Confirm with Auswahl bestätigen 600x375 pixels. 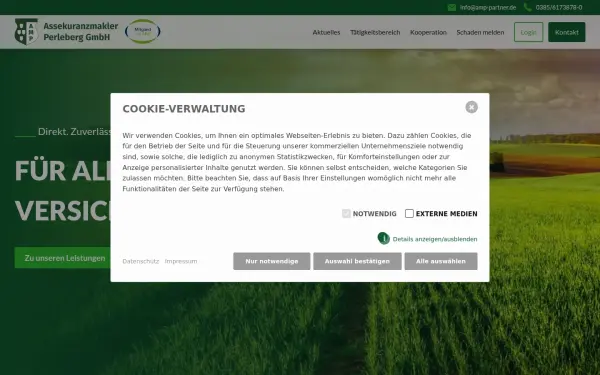357,261
